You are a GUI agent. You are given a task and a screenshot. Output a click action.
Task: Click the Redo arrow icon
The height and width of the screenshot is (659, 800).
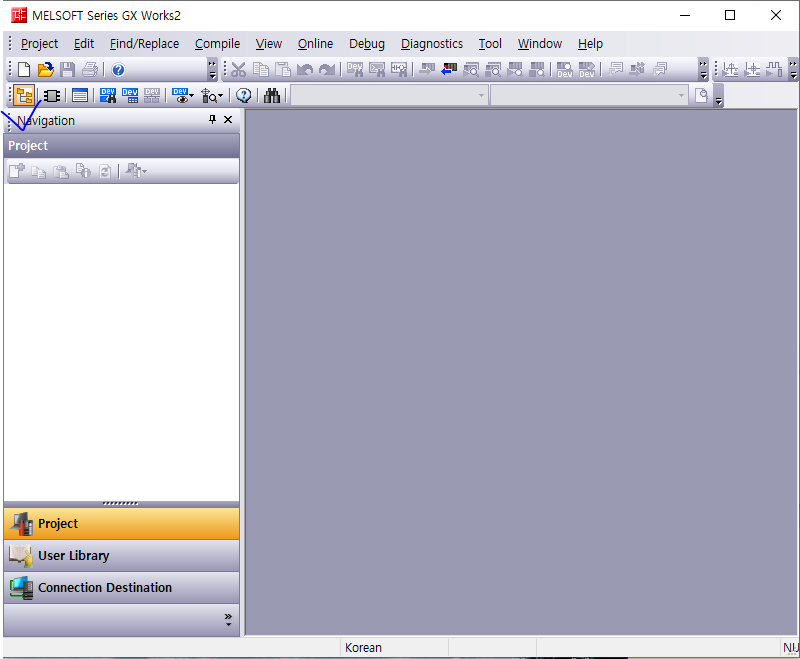tap(327, 69)
